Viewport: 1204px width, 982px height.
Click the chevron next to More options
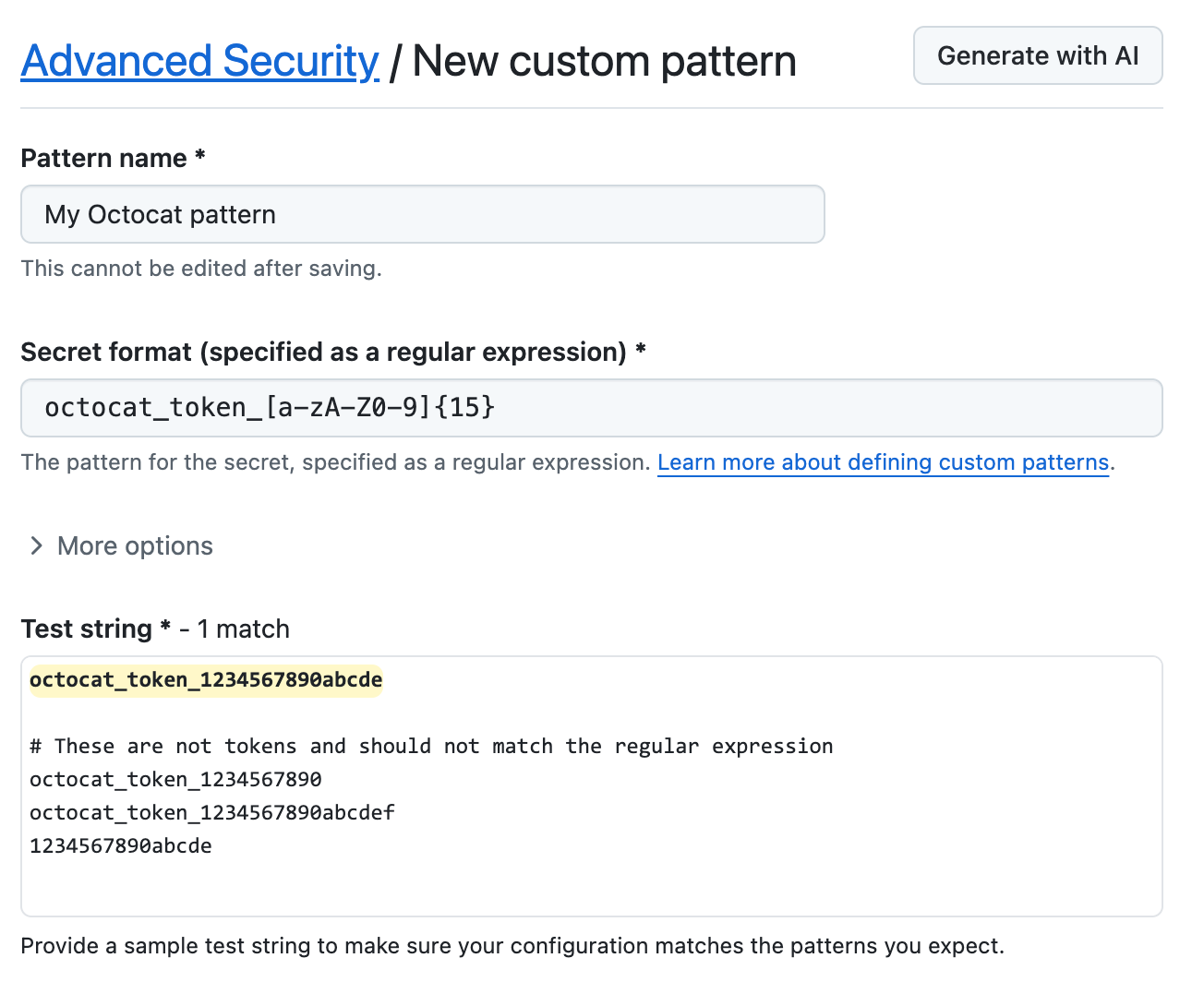coord(35,545)
